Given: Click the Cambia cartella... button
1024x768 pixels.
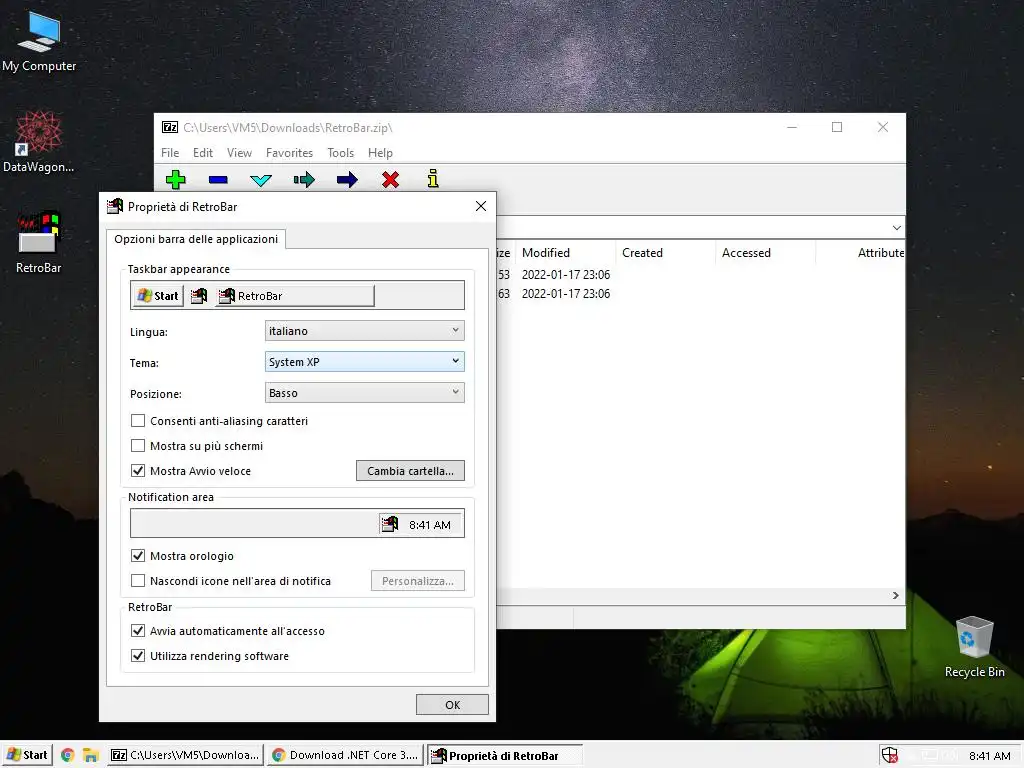Looking at the screenshot, I should tap(410, 471).
